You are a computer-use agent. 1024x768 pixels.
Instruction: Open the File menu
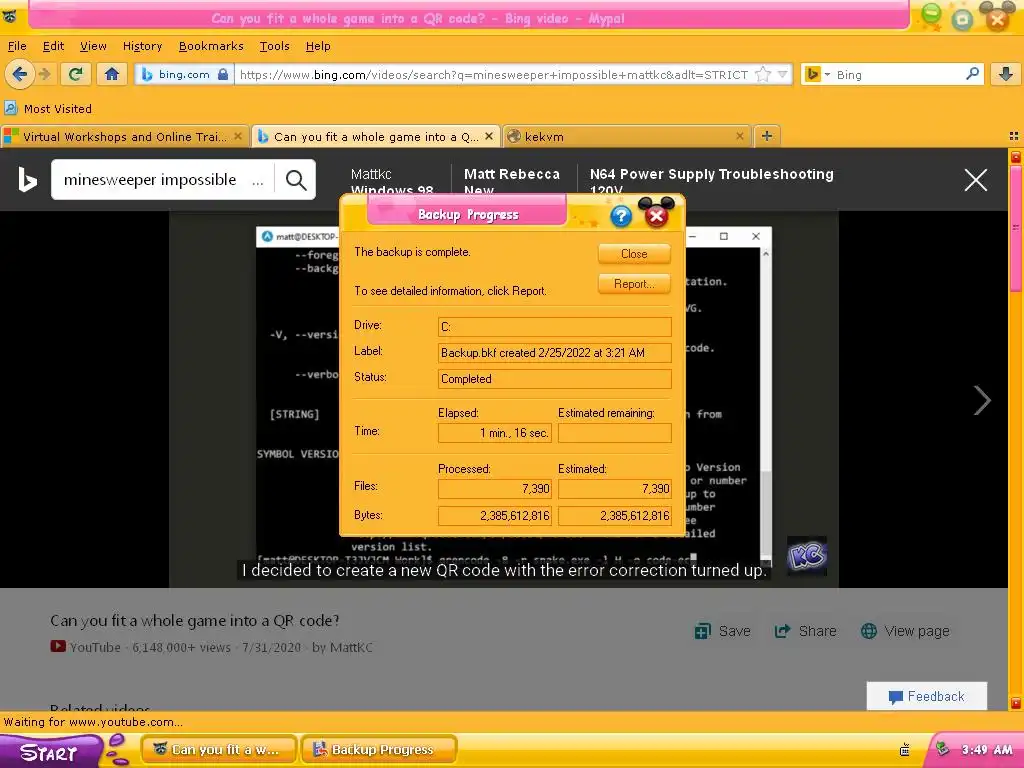[17, 46]
